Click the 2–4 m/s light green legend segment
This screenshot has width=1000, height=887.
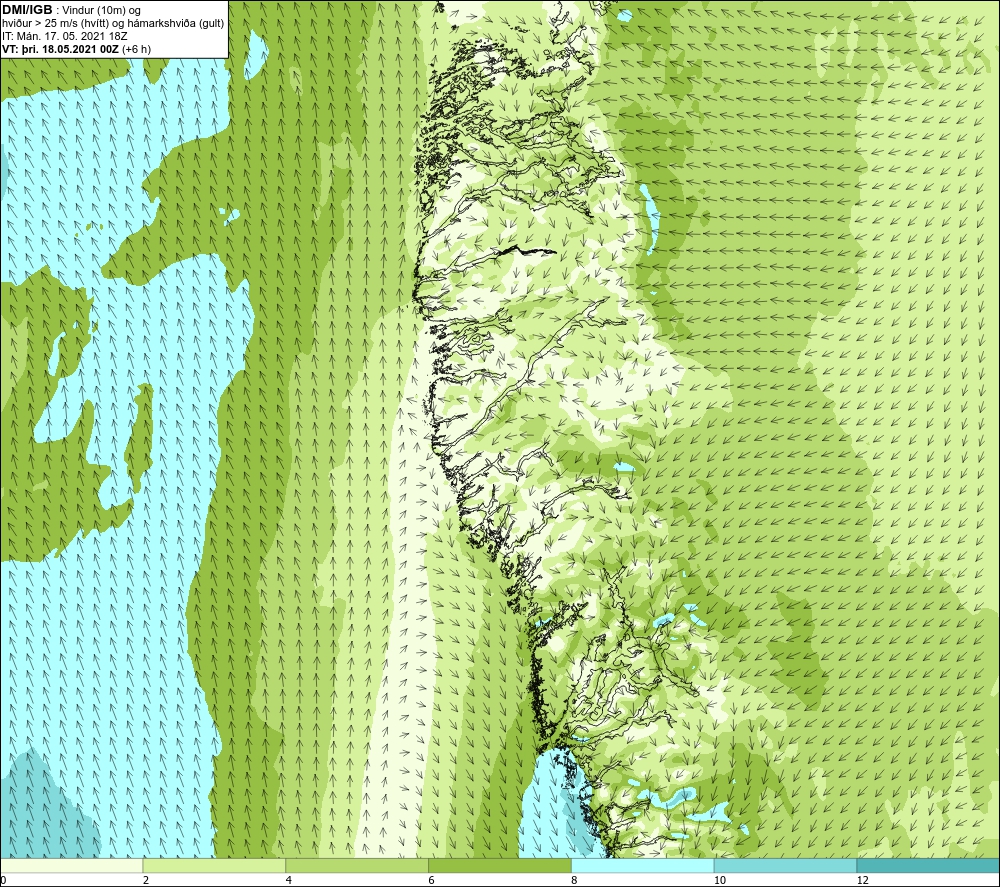tap(214, 865)
